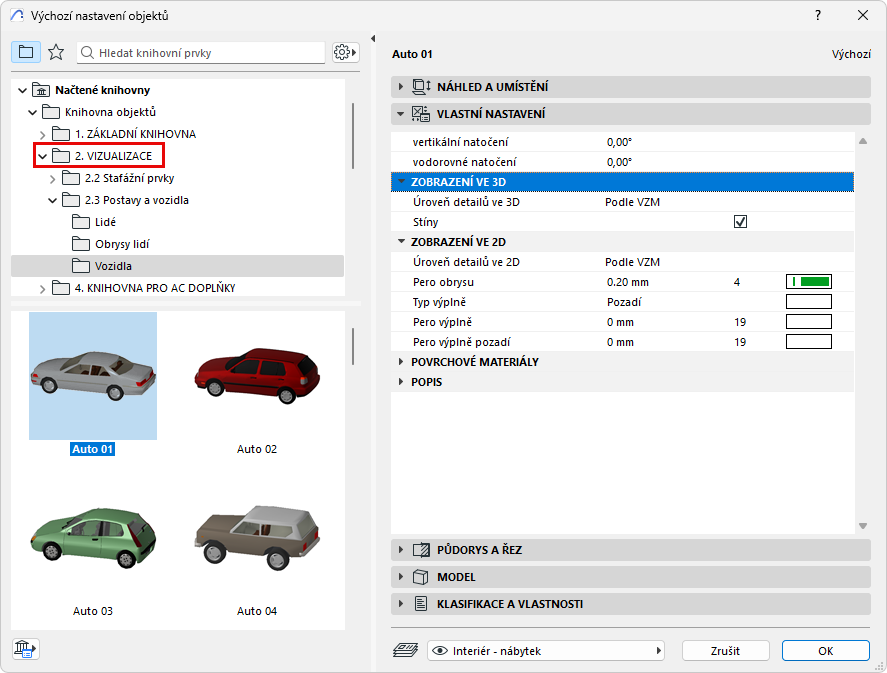Click the library manager icon at bottom left
The width and height of the screenshot is (887, 673).
(x=26, y=649)
